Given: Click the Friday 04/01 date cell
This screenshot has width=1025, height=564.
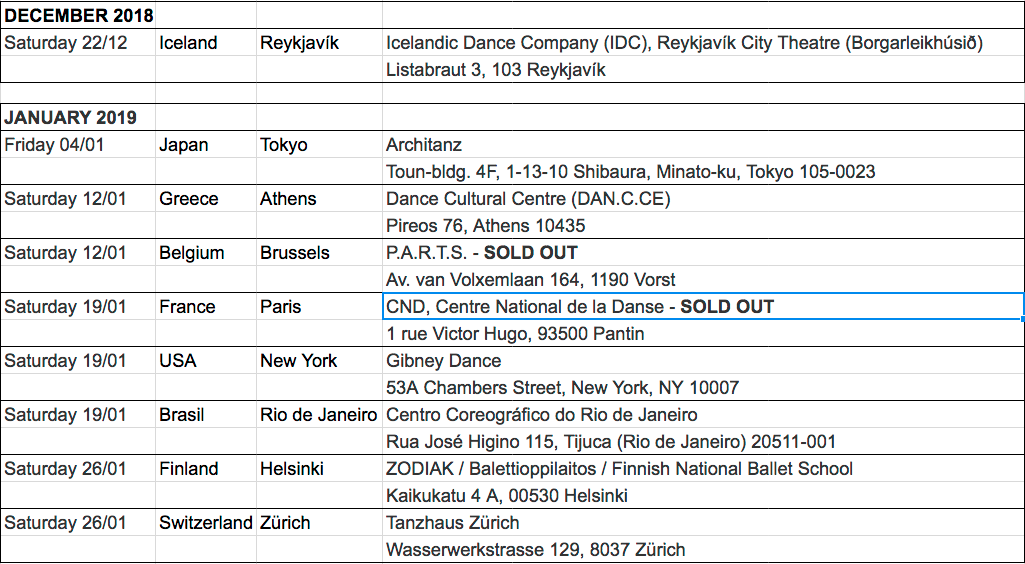Looking at the screenshot, I should [78, 144].
